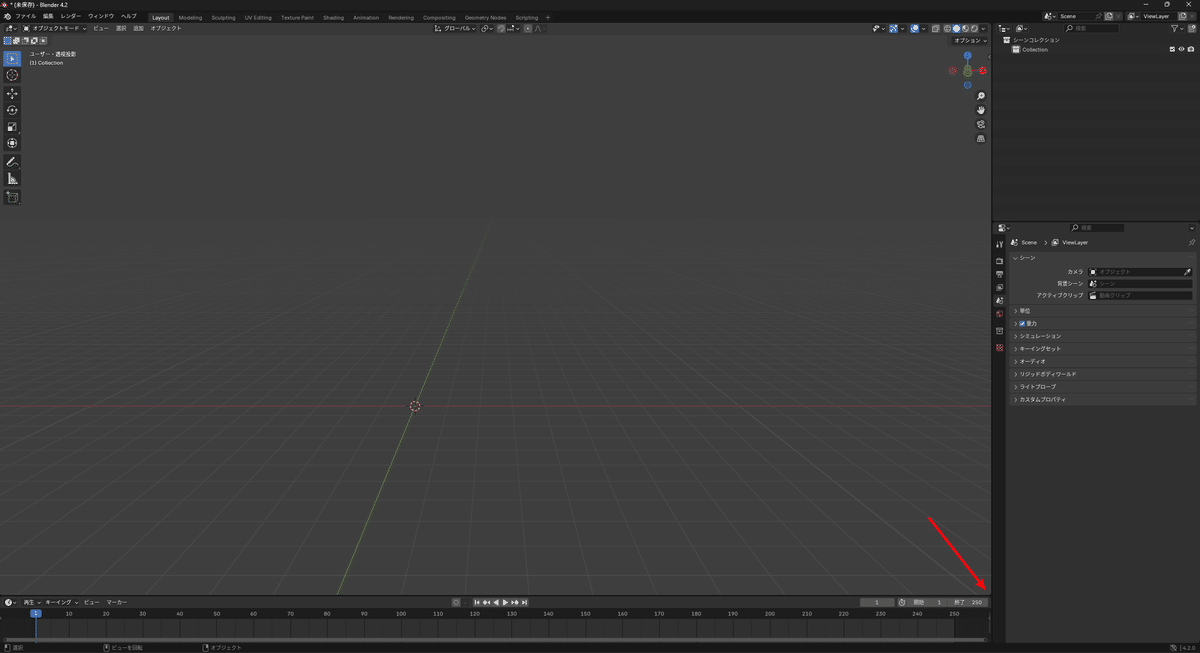Open the オブジェクトモード dropdown

56,28
